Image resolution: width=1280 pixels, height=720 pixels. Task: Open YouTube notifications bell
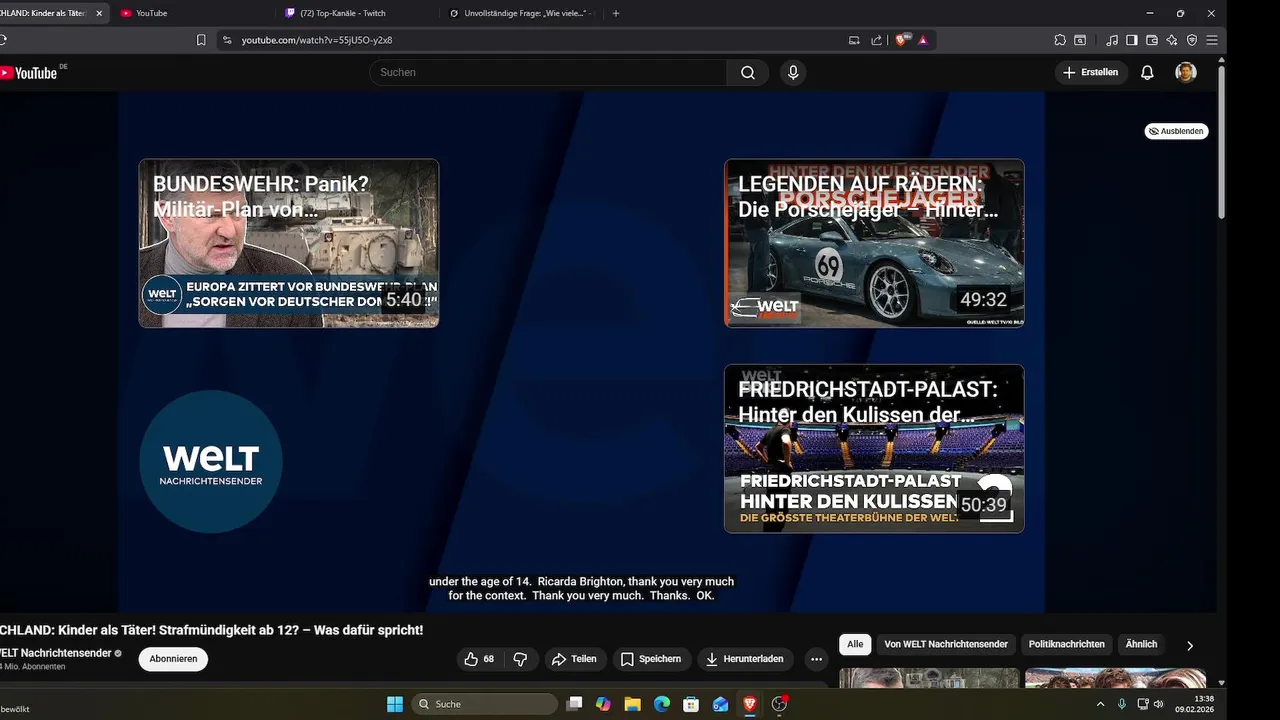pos(1147,72)
